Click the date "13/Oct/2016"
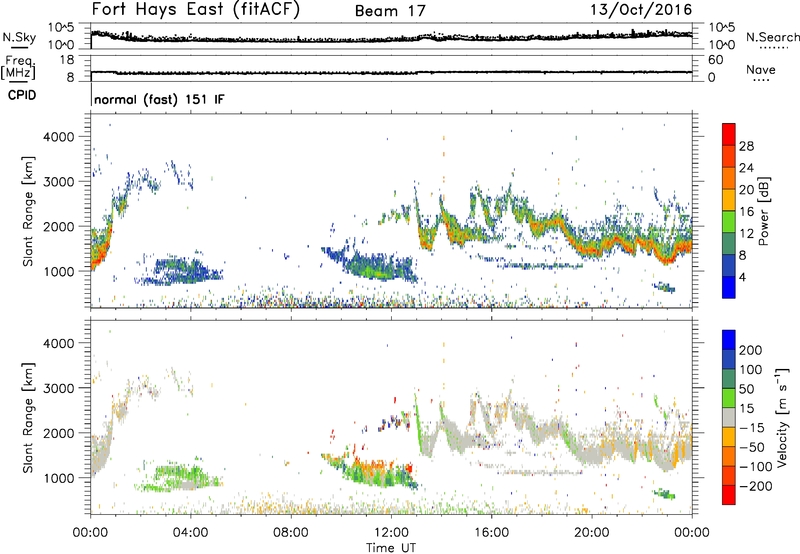 point(641,10)
